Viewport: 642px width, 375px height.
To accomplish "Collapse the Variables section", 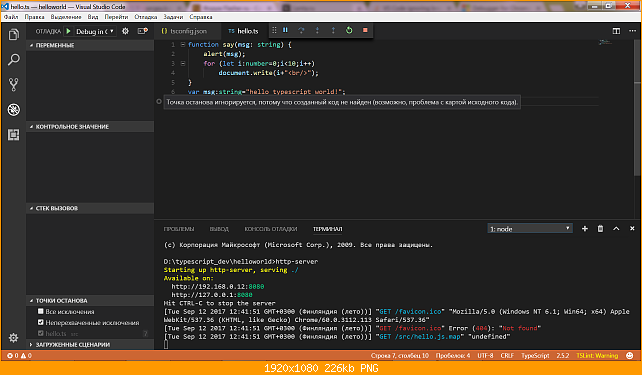I will 90,45.
